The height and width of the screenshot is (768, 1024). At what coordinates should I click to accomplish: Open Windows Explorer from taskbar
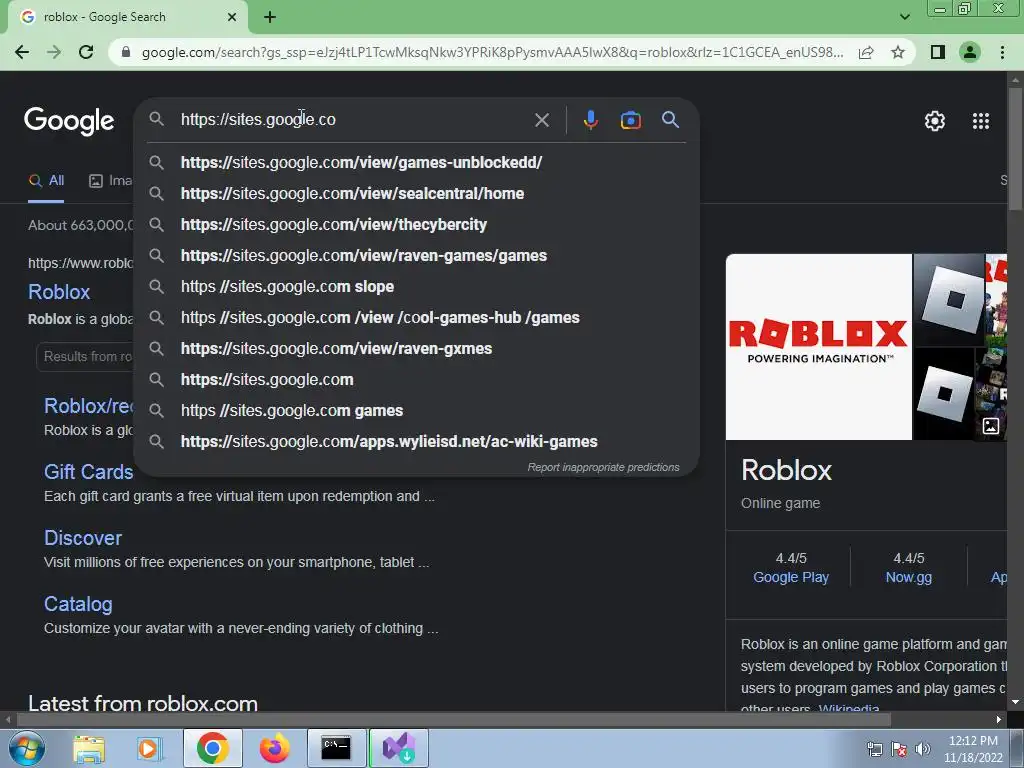coord(89,748)
